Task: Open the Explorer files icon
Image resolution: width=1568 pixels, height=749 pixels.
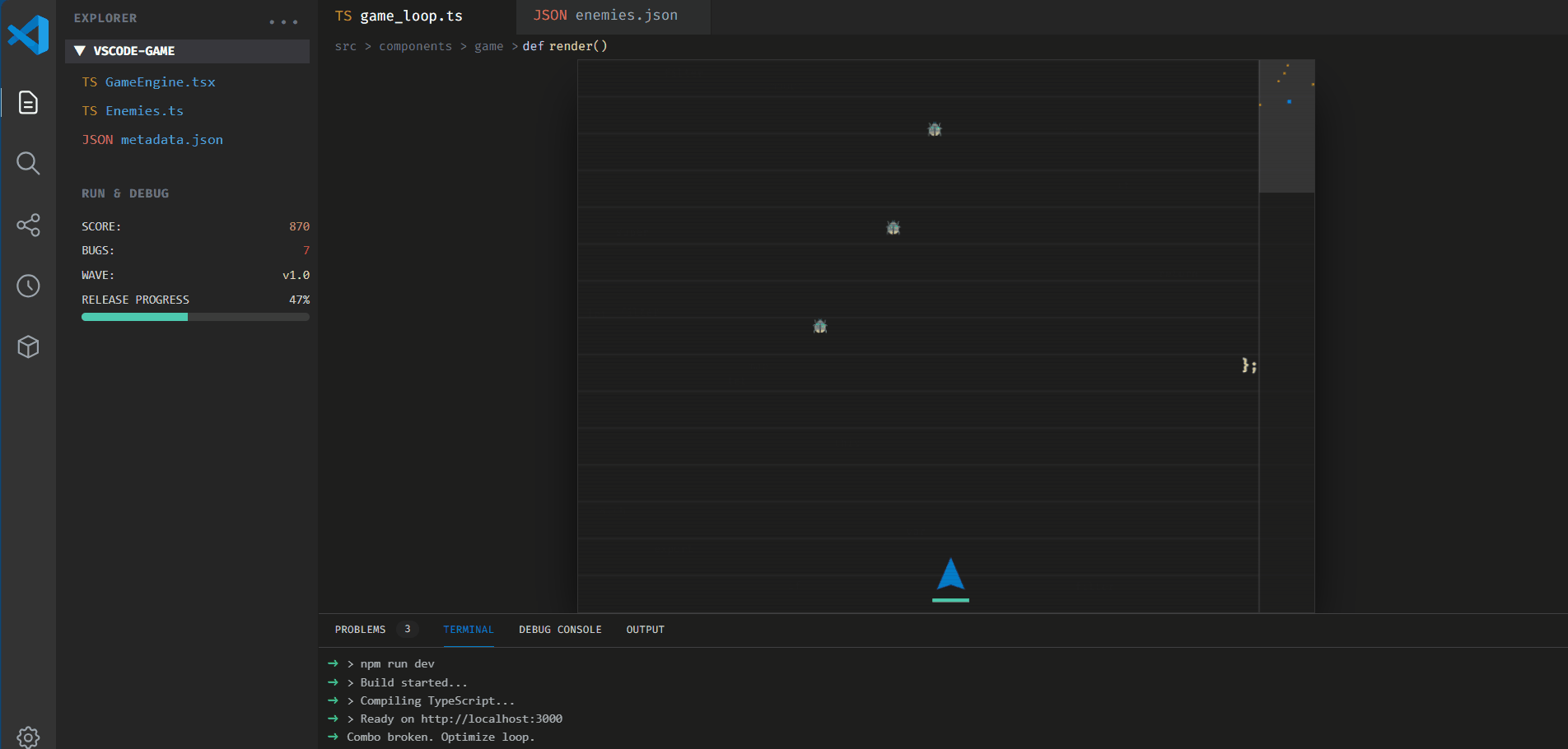Action: (x=28, y=103)
